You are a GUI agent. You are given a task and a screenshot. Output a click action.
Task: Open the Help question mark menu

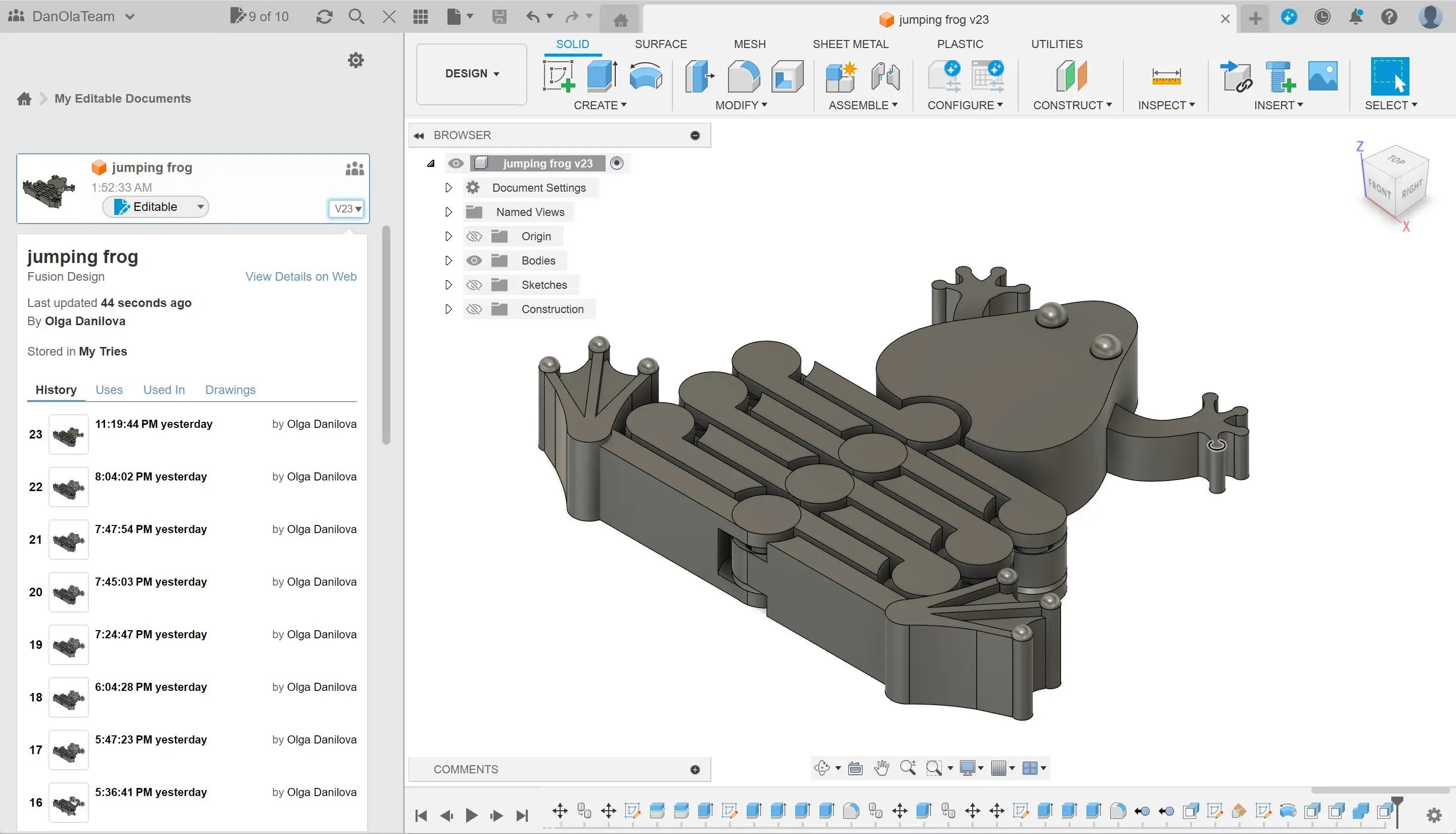coord(1389,17)
